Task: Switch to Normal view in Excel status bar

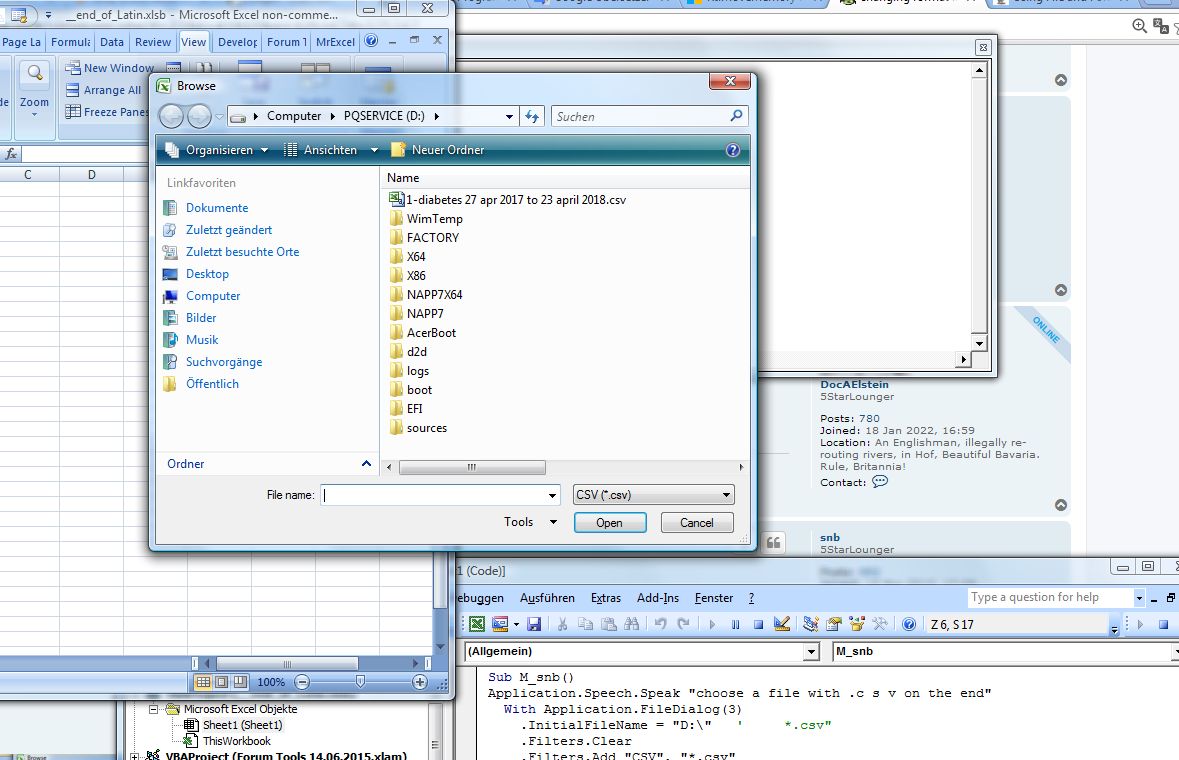Action: [203, 682]
